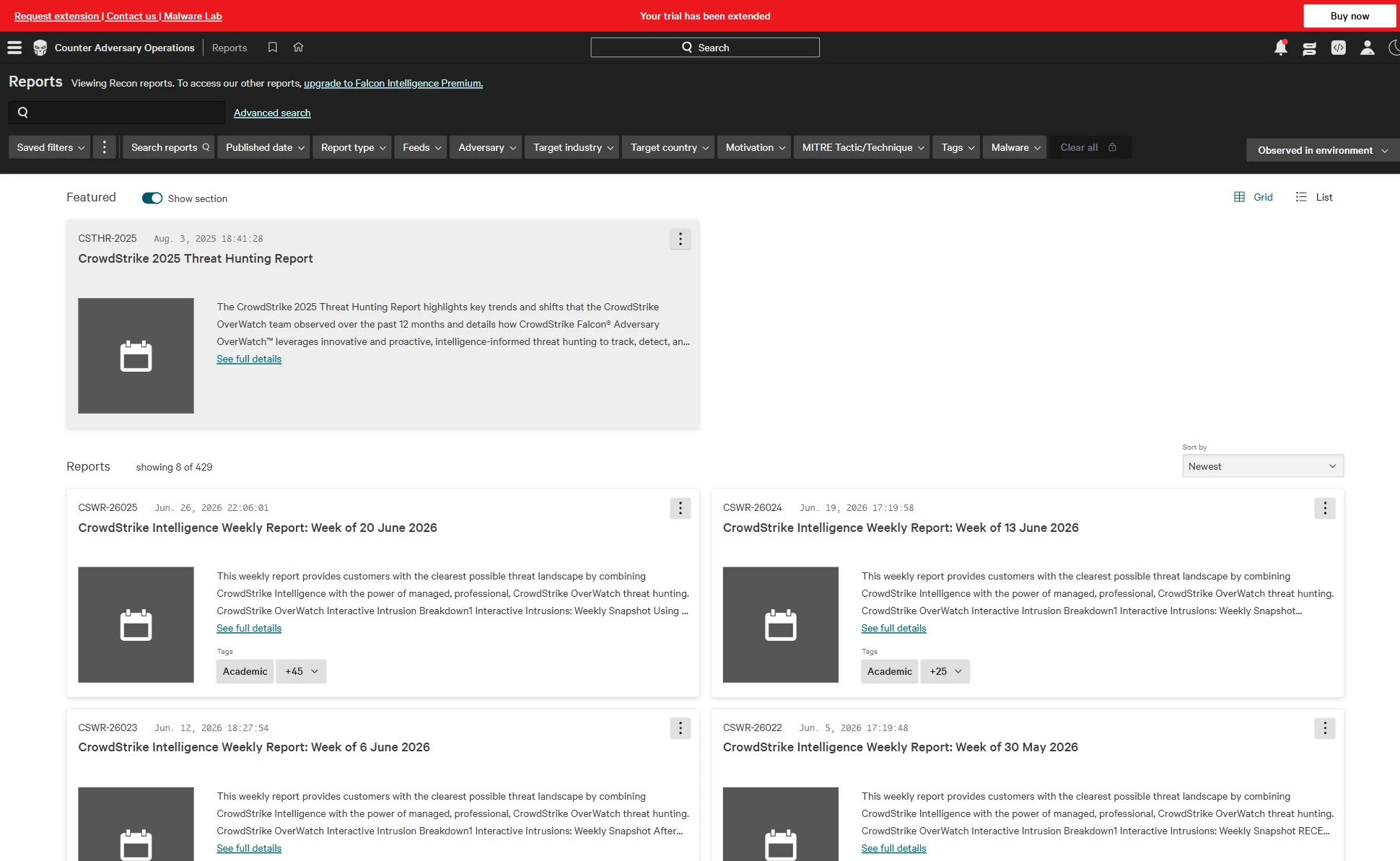Open the MITRE Tactic/Technique filter
Viewport: 1400px width, 861px height.
tap(862, 147)
